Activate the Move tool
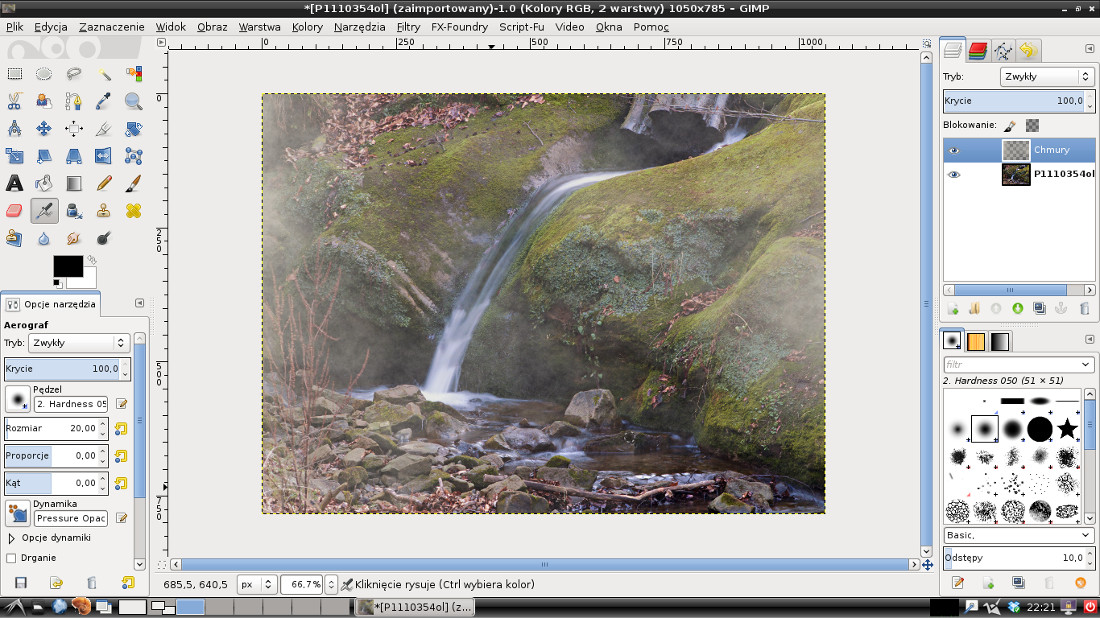This screenshot has width=1100, height=618. [x=44, y=129]
